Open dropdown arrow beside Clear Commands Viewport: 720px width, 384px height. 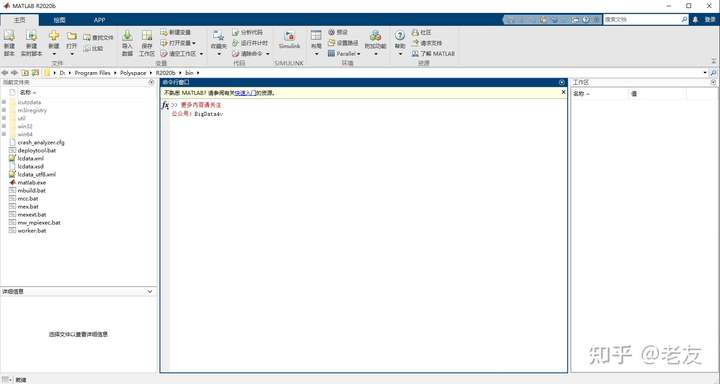(x=268, y=54)
